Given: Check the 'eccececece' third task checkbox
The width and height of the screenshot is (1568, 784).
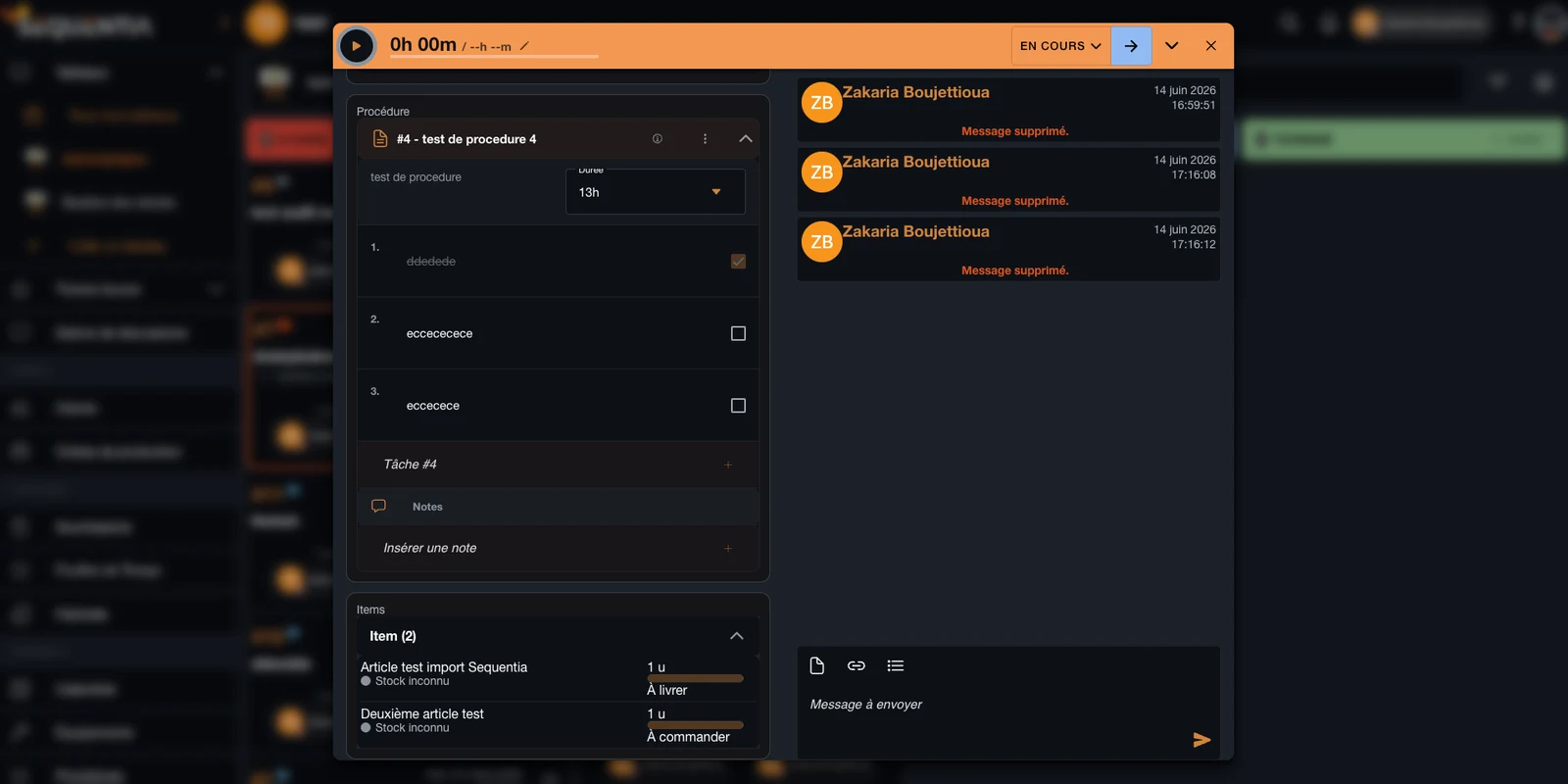Looking at the screenshot, I should (x=739, y=406).
